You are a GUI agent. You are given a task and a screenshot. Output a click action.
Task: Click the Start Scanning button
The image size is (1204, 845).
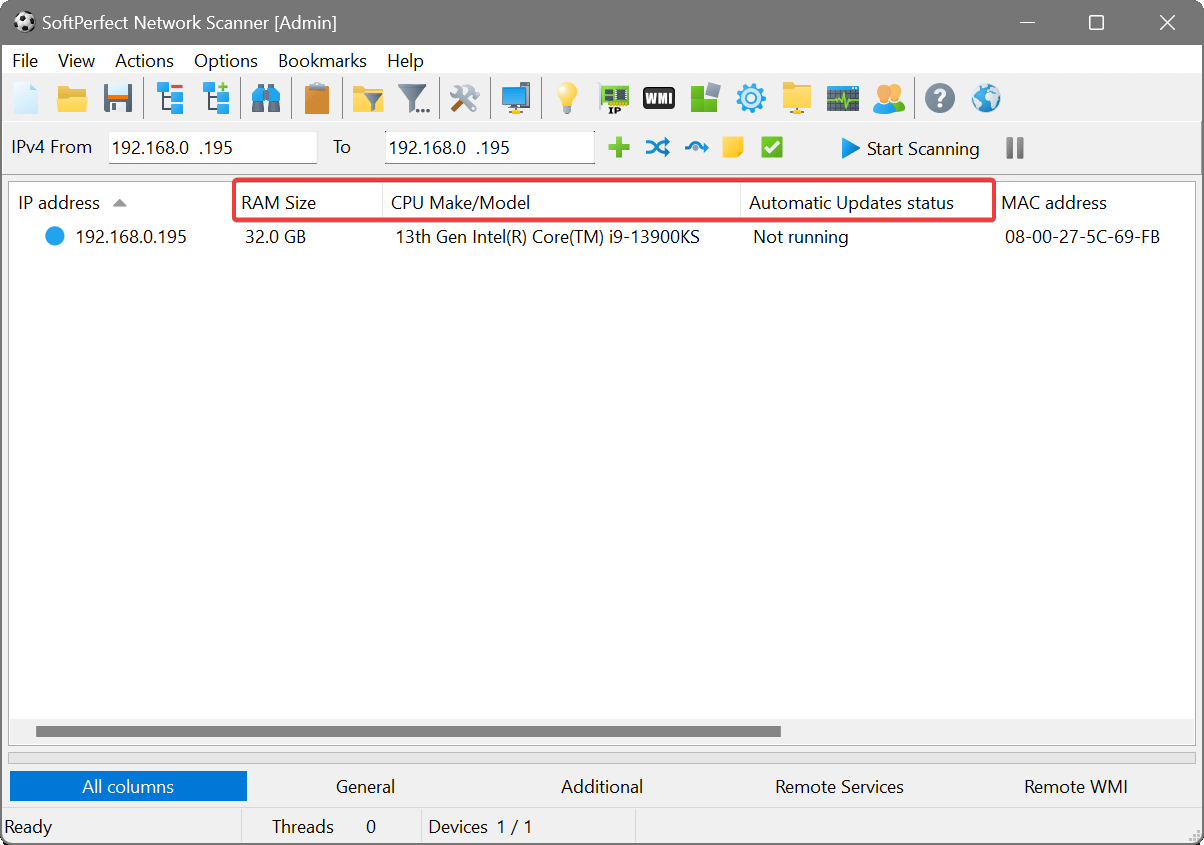click(x=910, y=148)
